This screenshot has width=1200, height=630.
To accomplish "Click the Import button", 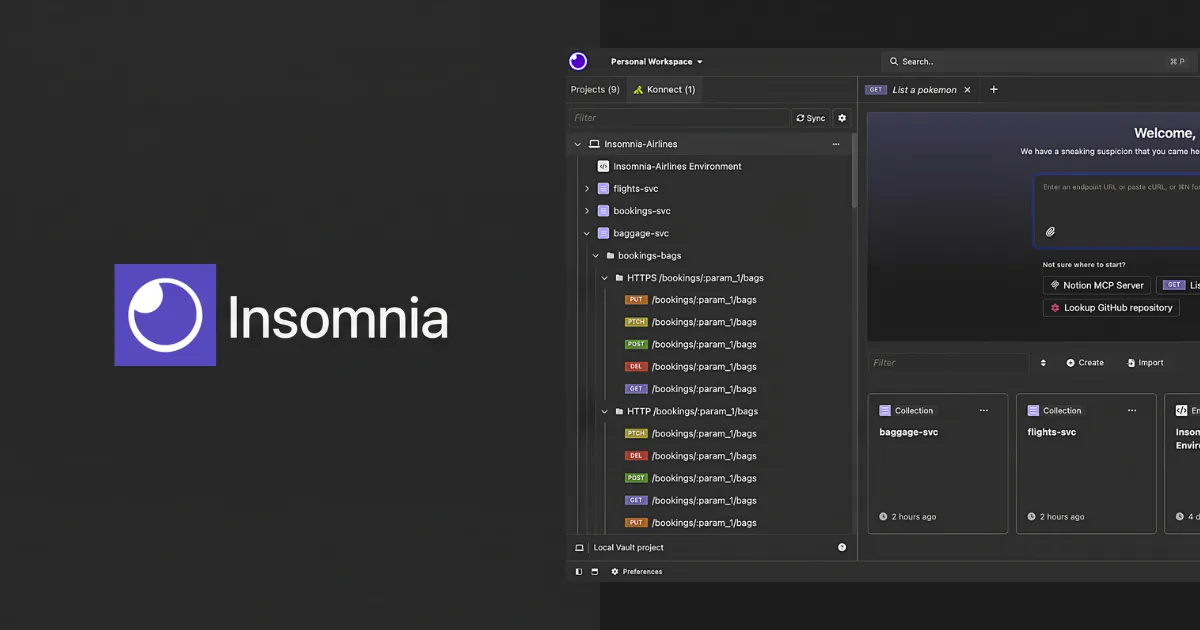I will pos(1145,363).
